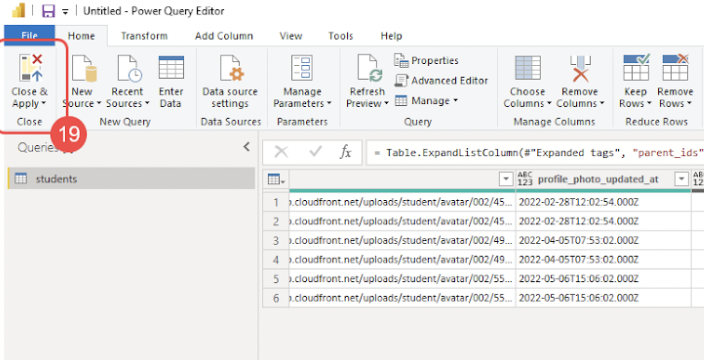Select row number 3

point(276,241)
